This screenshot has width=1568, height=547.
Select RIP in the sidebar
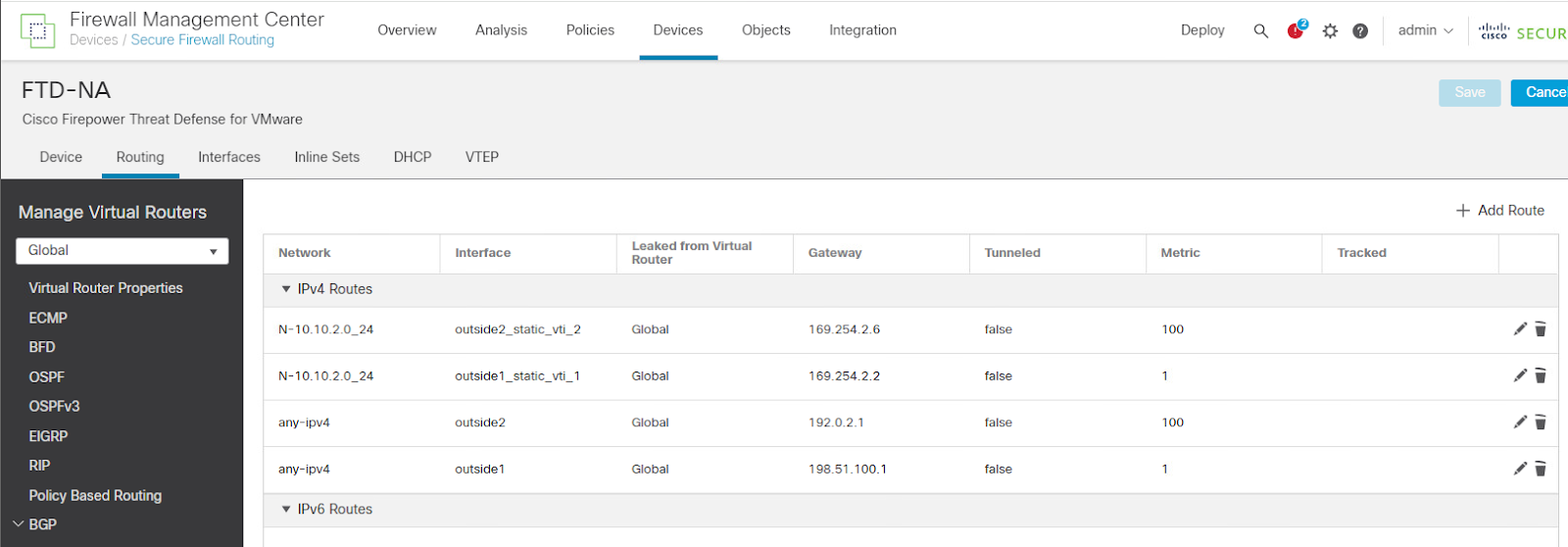39,466
